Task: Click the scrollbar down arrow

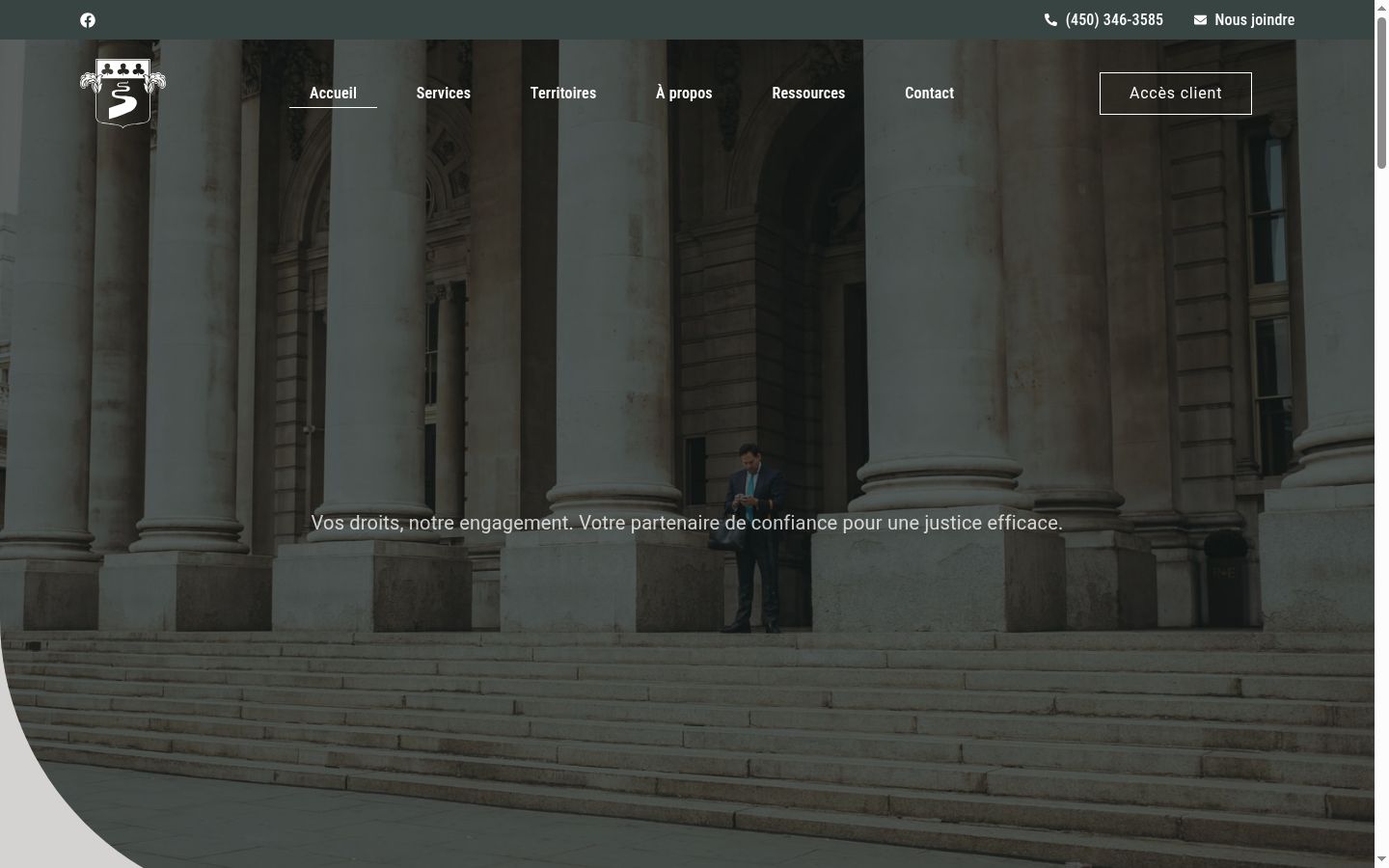Action: 1381,859
